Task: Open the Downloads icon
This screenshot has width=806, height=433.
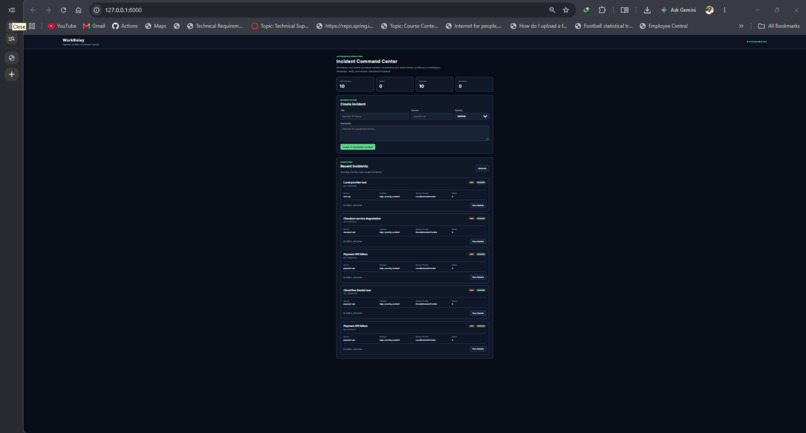Action: point(647,10)
